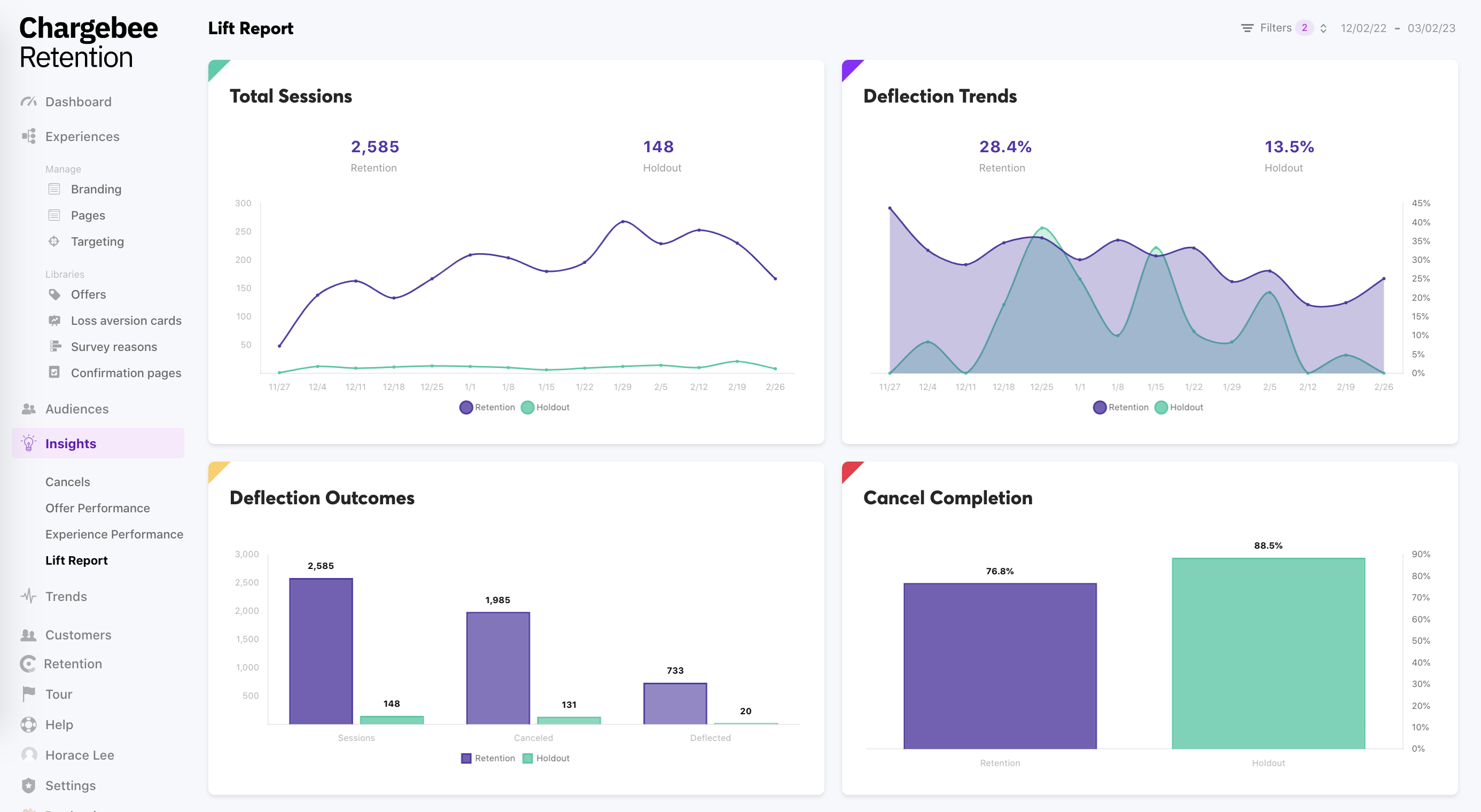Toggle Holdout series in Deflection Trends legend

coord(1179,408)
